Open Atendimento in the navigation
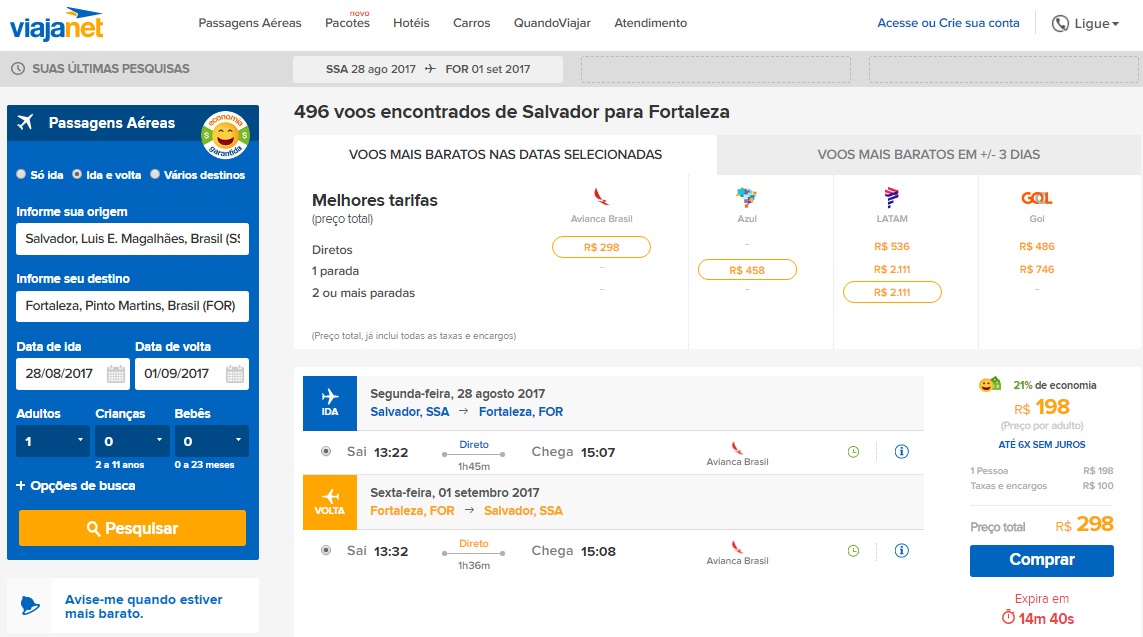The width and height of the screenshot is (1143, 637). (x=650, y=23)
